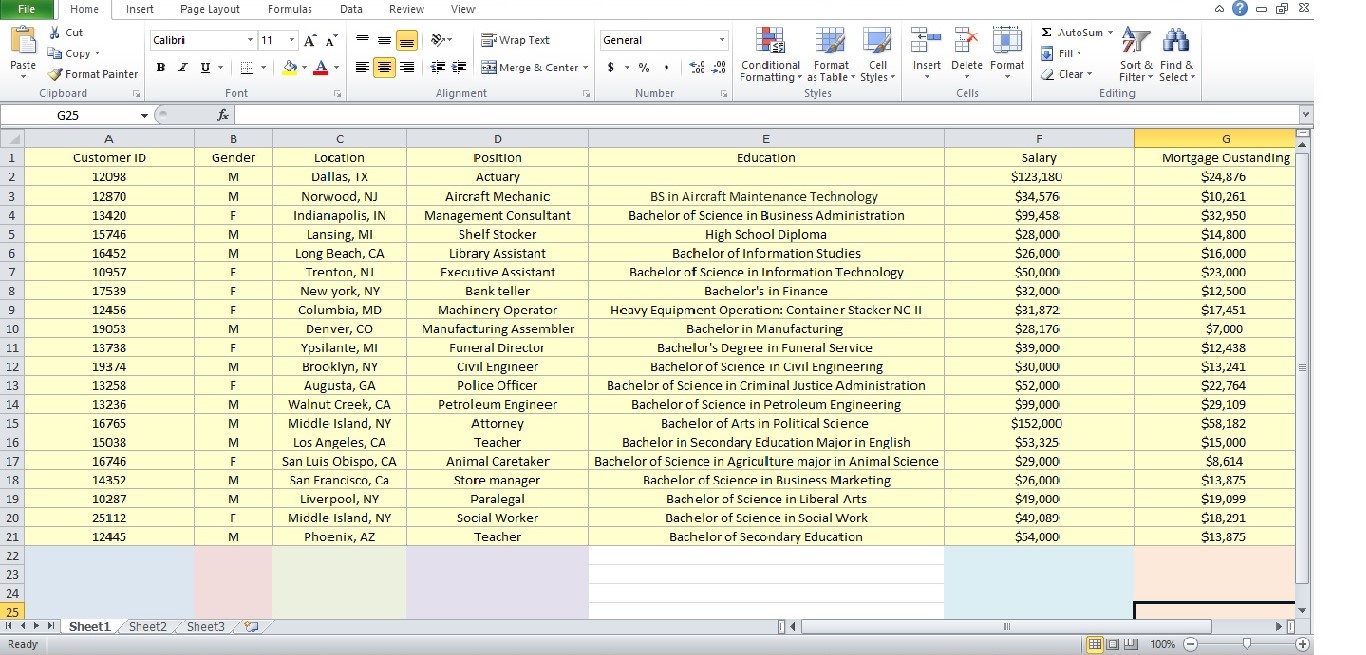
Task: Click the Excel Help question mark
Action: [1240, 9]
